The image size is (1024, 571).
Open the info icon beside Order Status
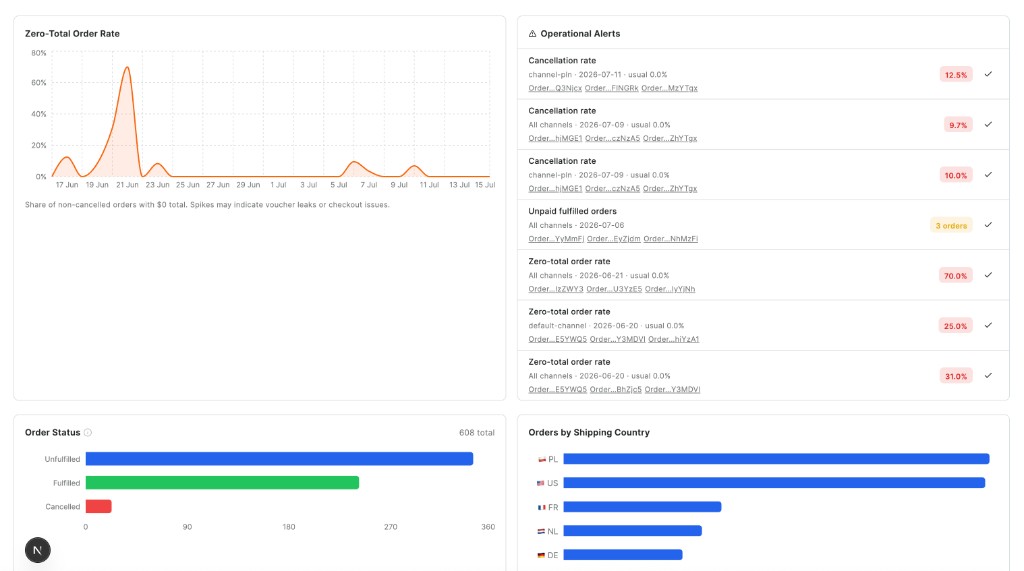(88, 432)
